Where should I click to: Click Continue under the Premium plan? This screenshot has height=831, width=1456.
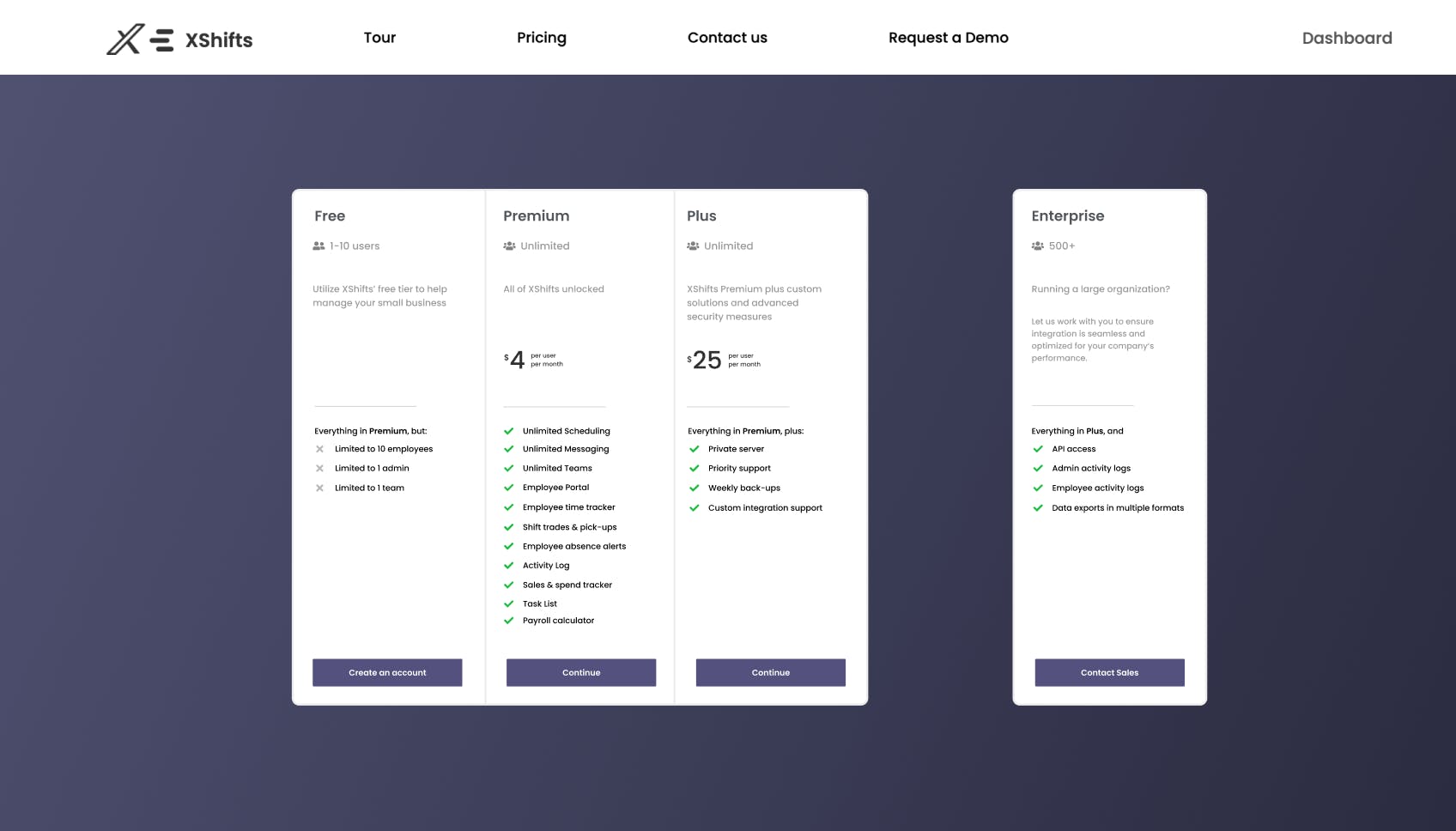(581, 672)
